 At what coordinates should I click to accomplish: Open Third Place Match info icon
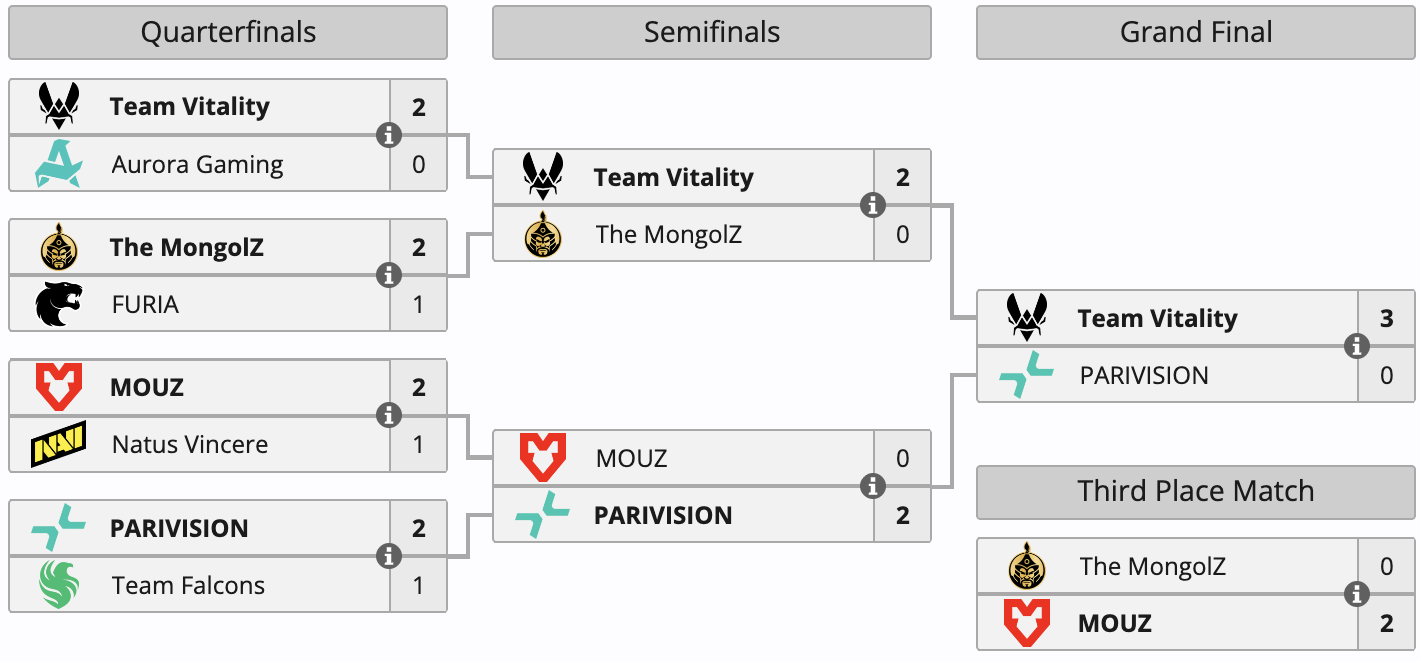(1357, 595)
